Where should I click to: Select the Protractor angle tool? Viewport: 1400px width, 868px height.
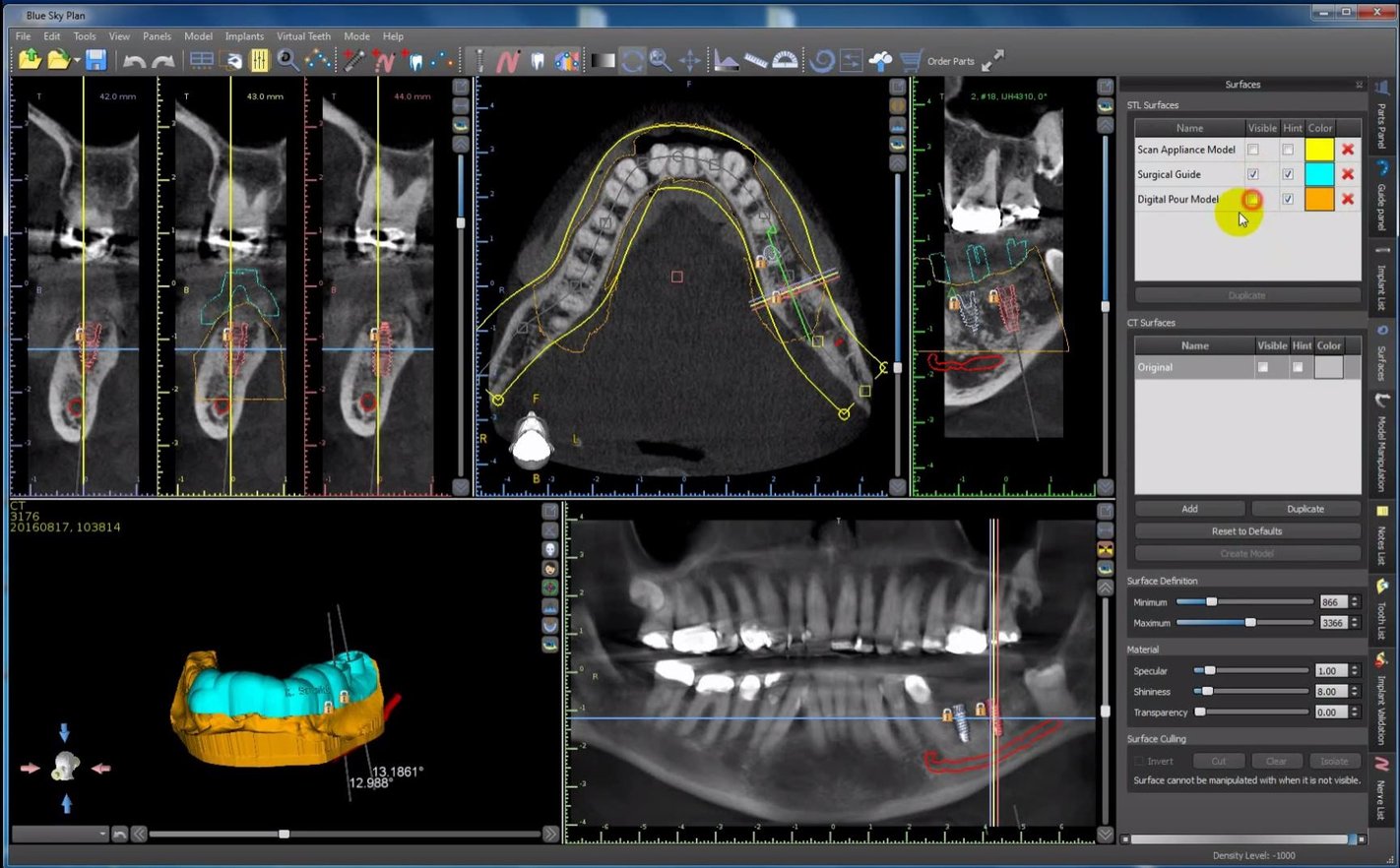[x=785, y=61]
